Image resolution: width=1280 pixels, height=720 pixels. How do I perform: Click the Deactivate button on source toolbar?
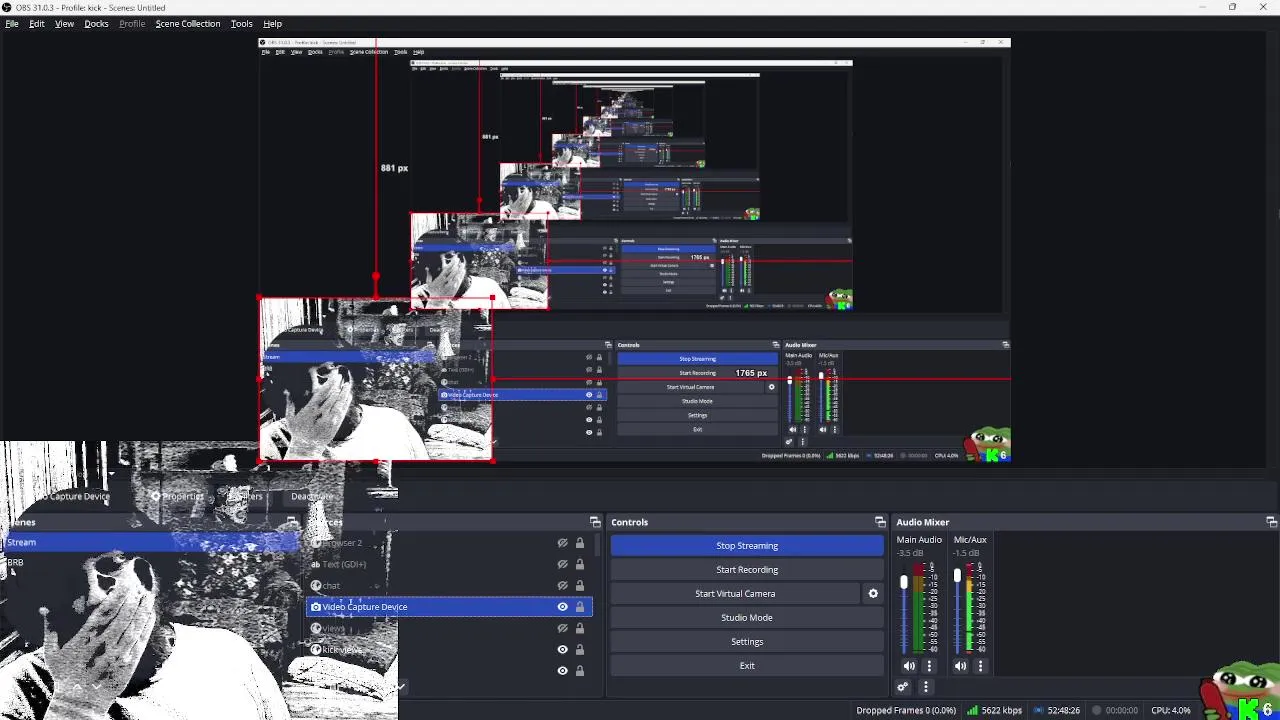tap(312, 496)
